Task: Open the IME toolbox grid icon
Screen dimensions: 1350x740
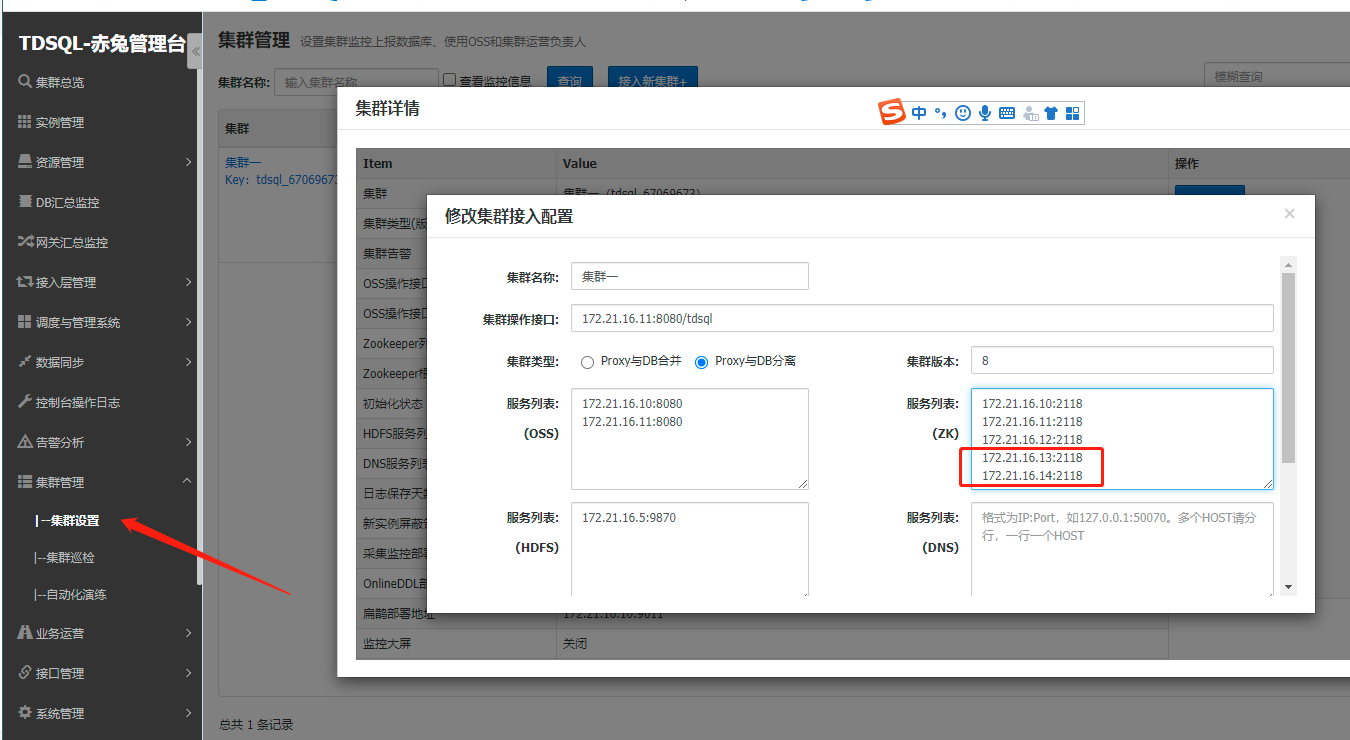Action: click(1073, 113)
